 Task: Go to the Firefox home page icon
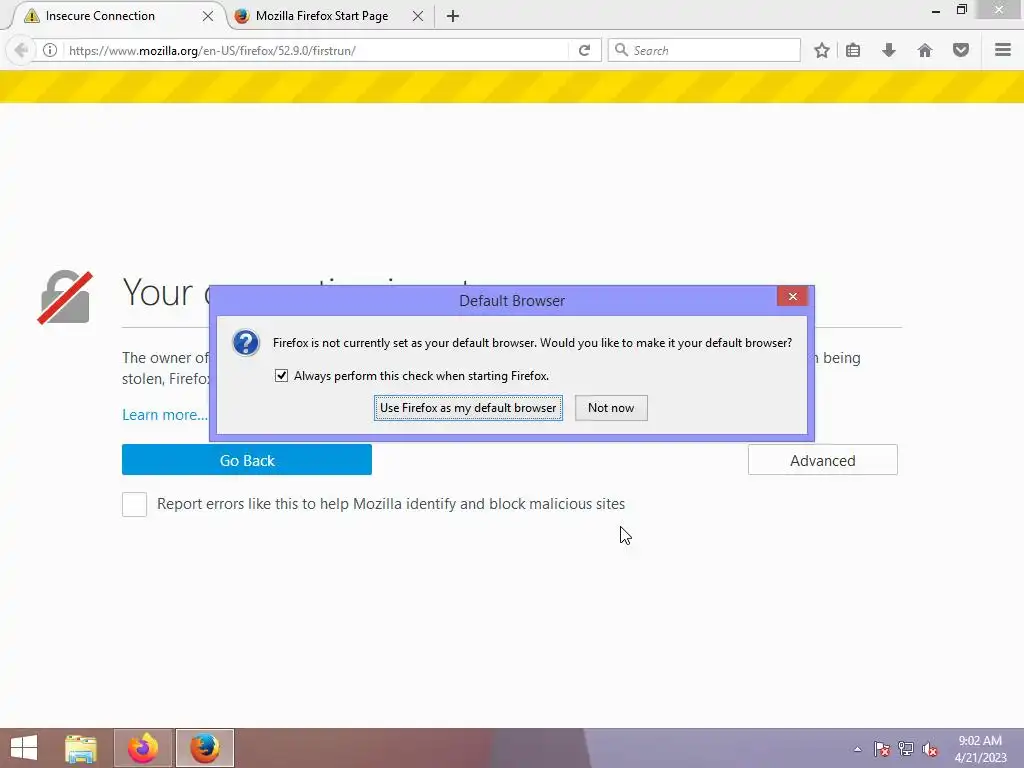pos(925,50)
